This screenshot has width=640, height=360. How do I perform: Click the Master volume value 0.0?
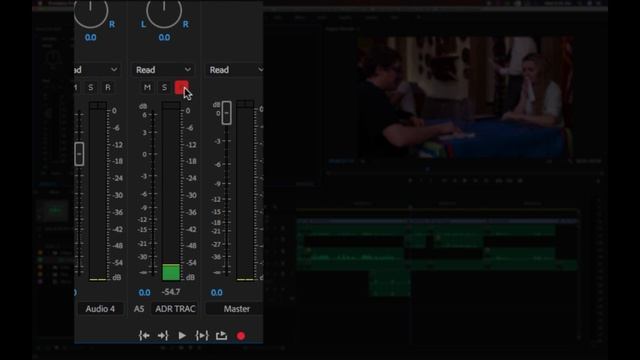coord(217,293)
